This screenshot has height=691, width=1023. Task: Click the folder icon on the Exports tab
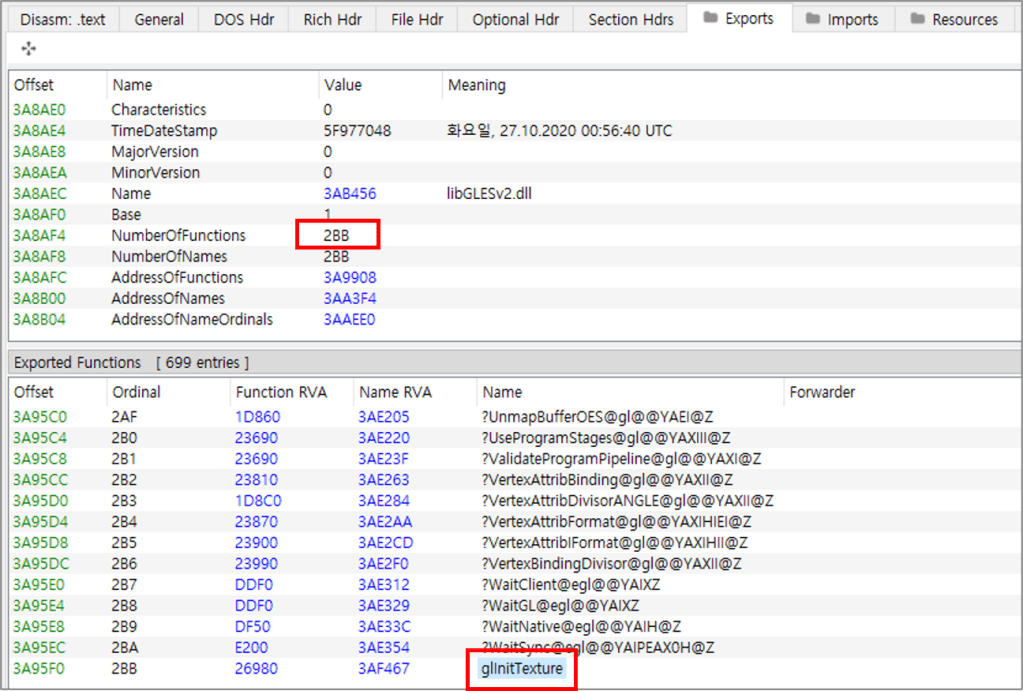pyautogui.click(x=710, y=19)
